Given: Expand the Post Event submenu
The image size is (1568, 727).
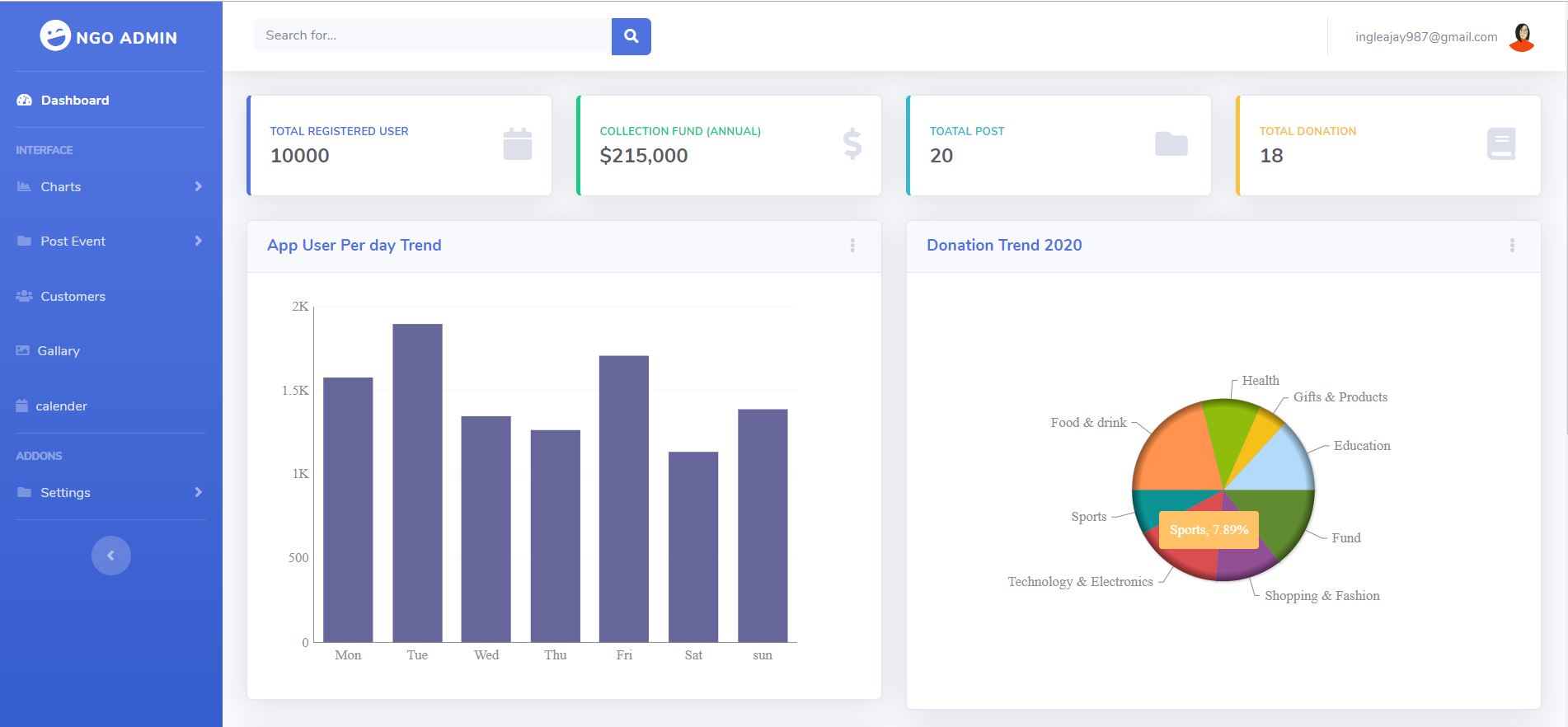Looking at the screenshot, I should pyautogui.click(x=198, y=241).
